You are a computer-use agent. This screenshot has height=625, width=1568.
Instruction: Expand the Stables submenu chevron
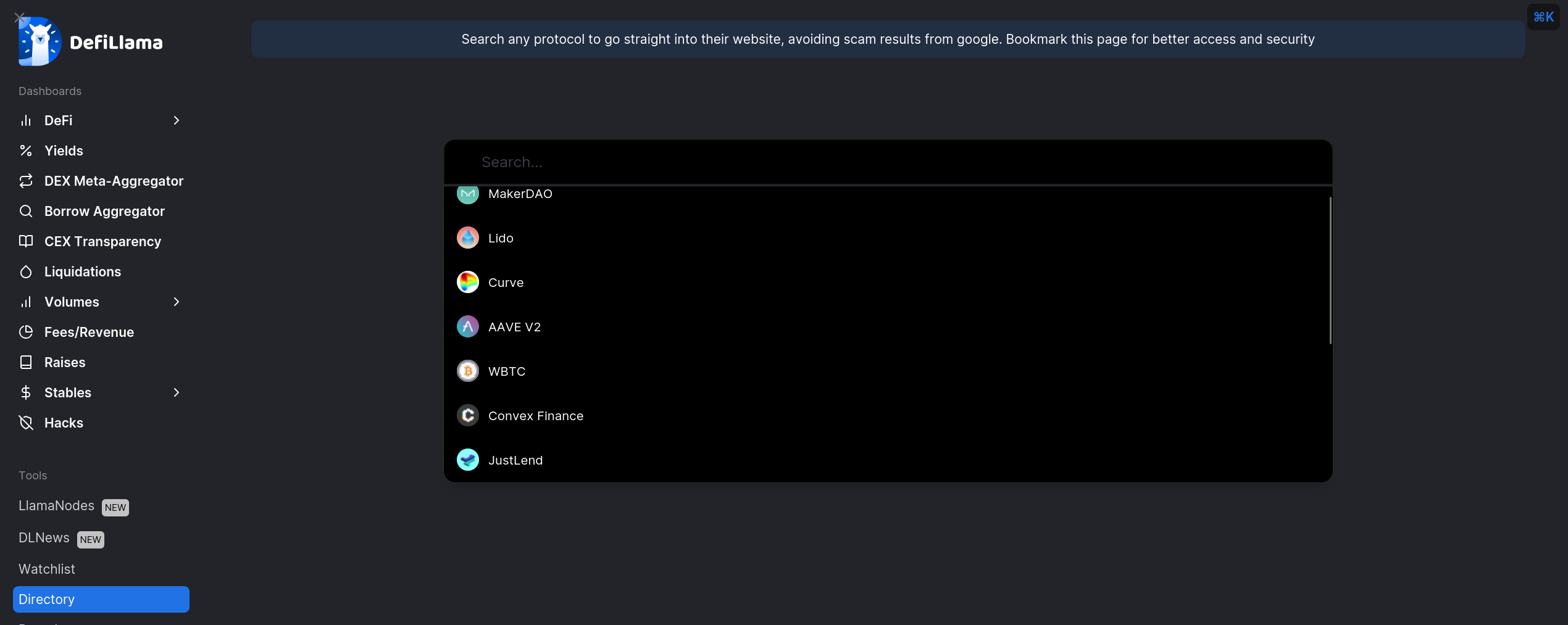point(177,392)
